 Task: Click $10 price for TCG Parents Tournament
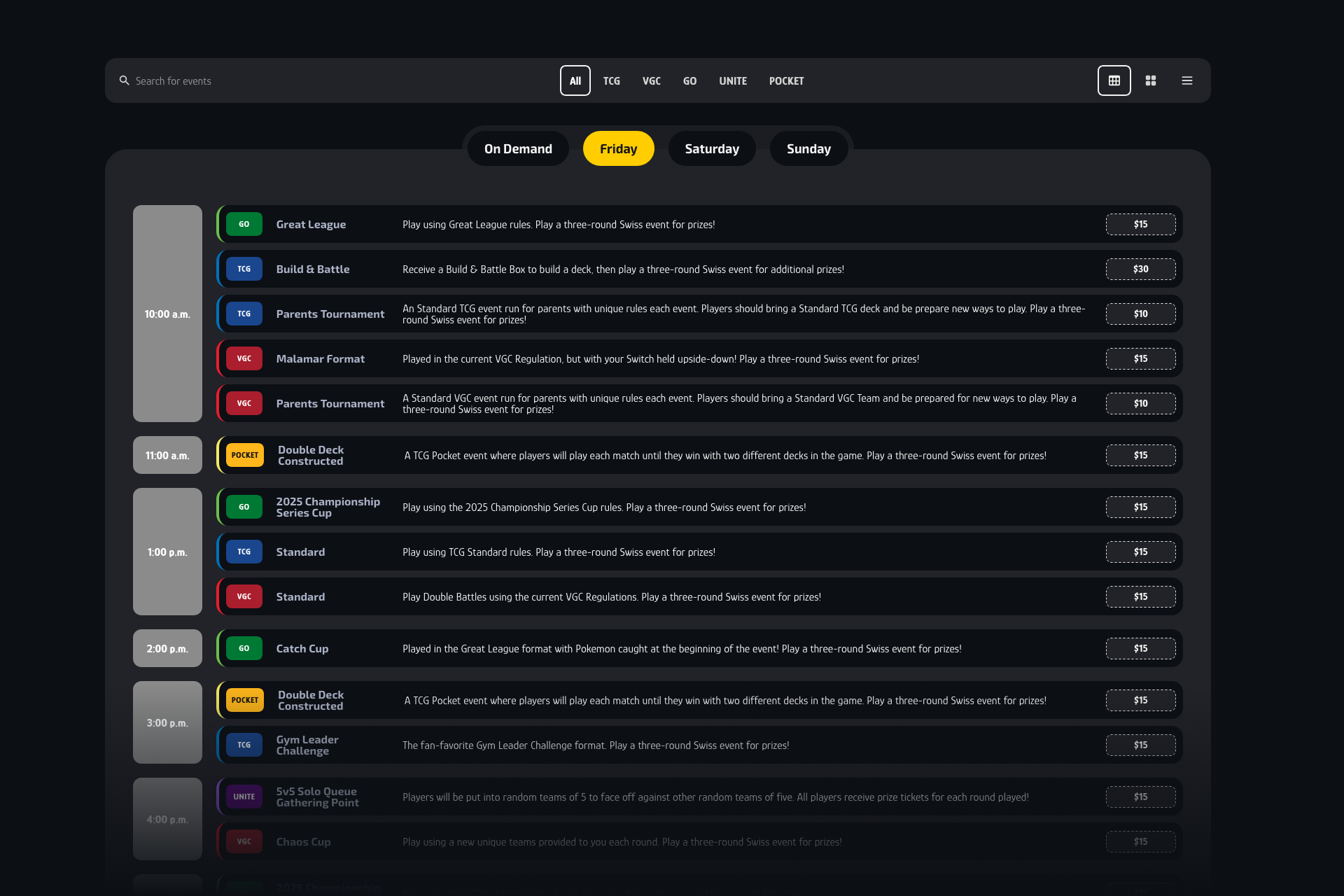coord(1140,314)
